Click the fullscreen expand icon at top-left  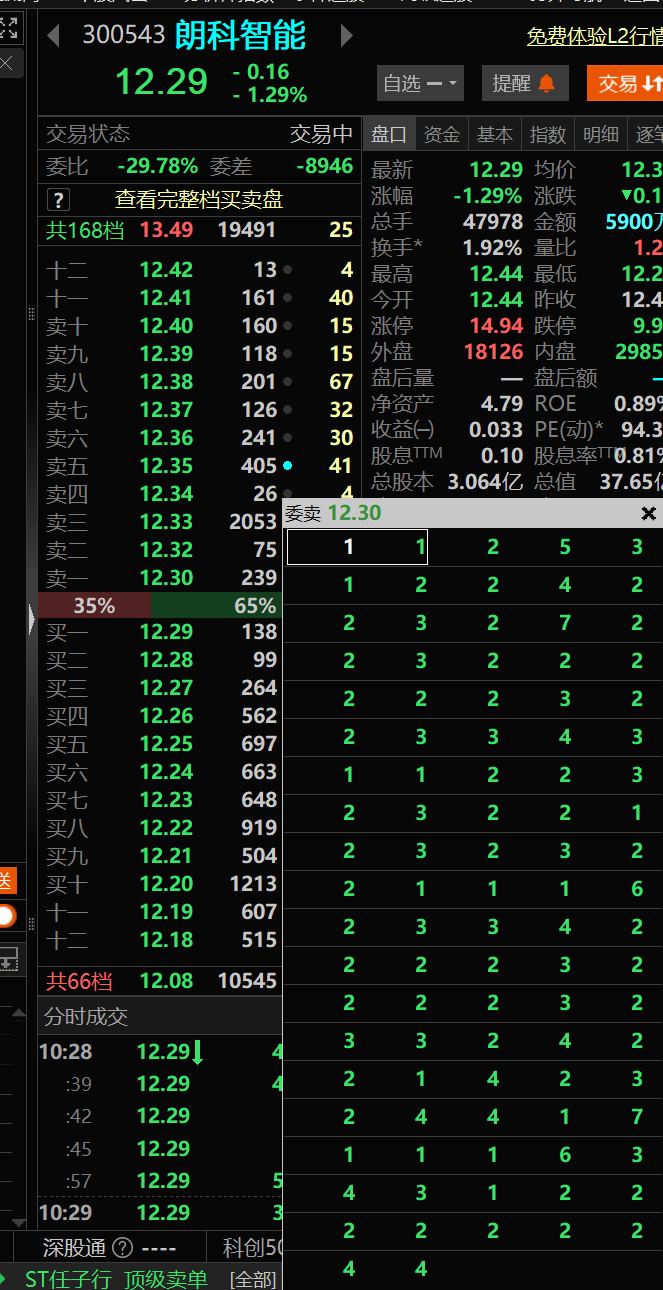tap(8, 28)
